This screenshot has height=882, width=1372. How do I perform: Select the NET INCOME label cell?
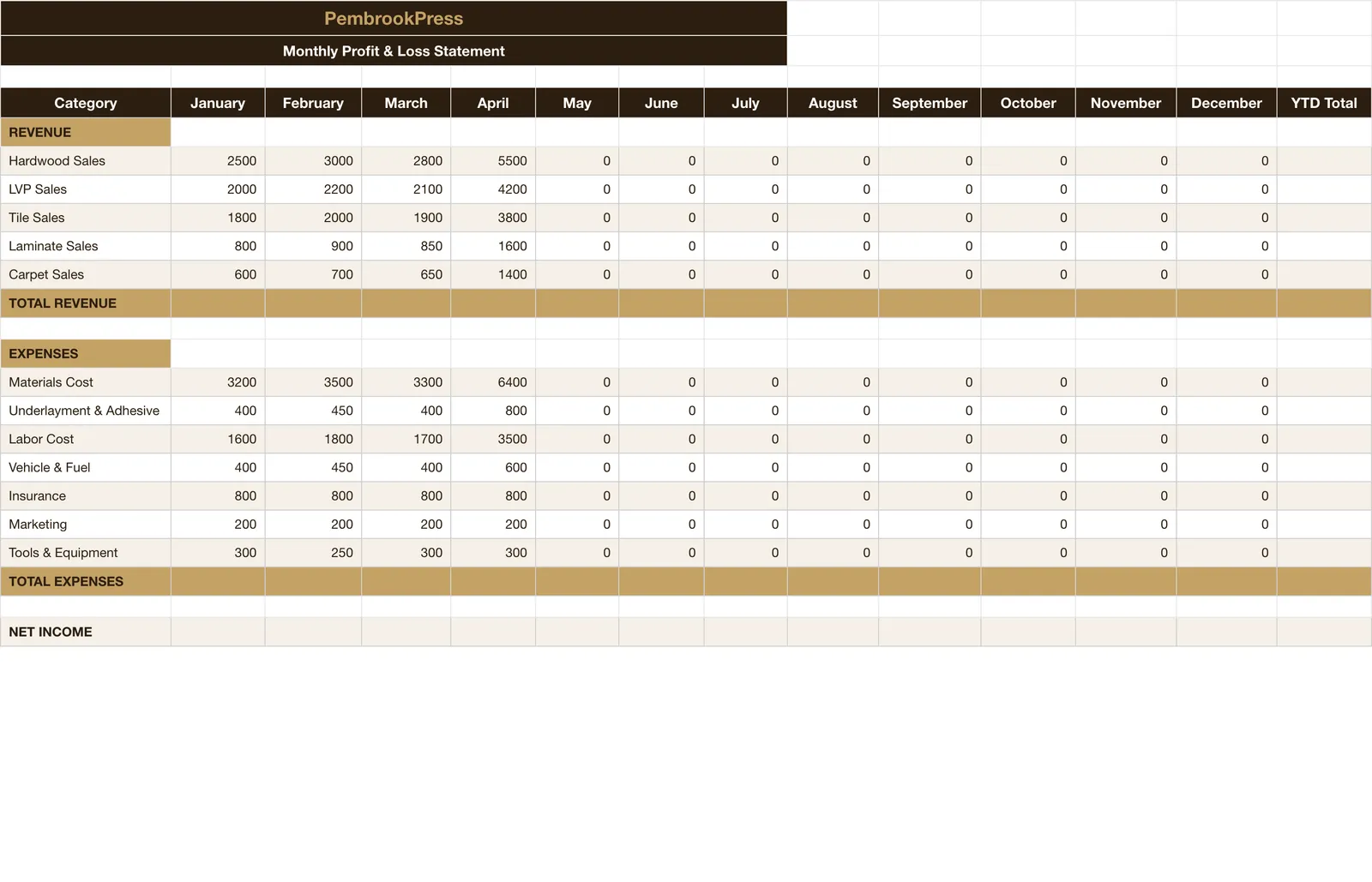coord(86,632)
